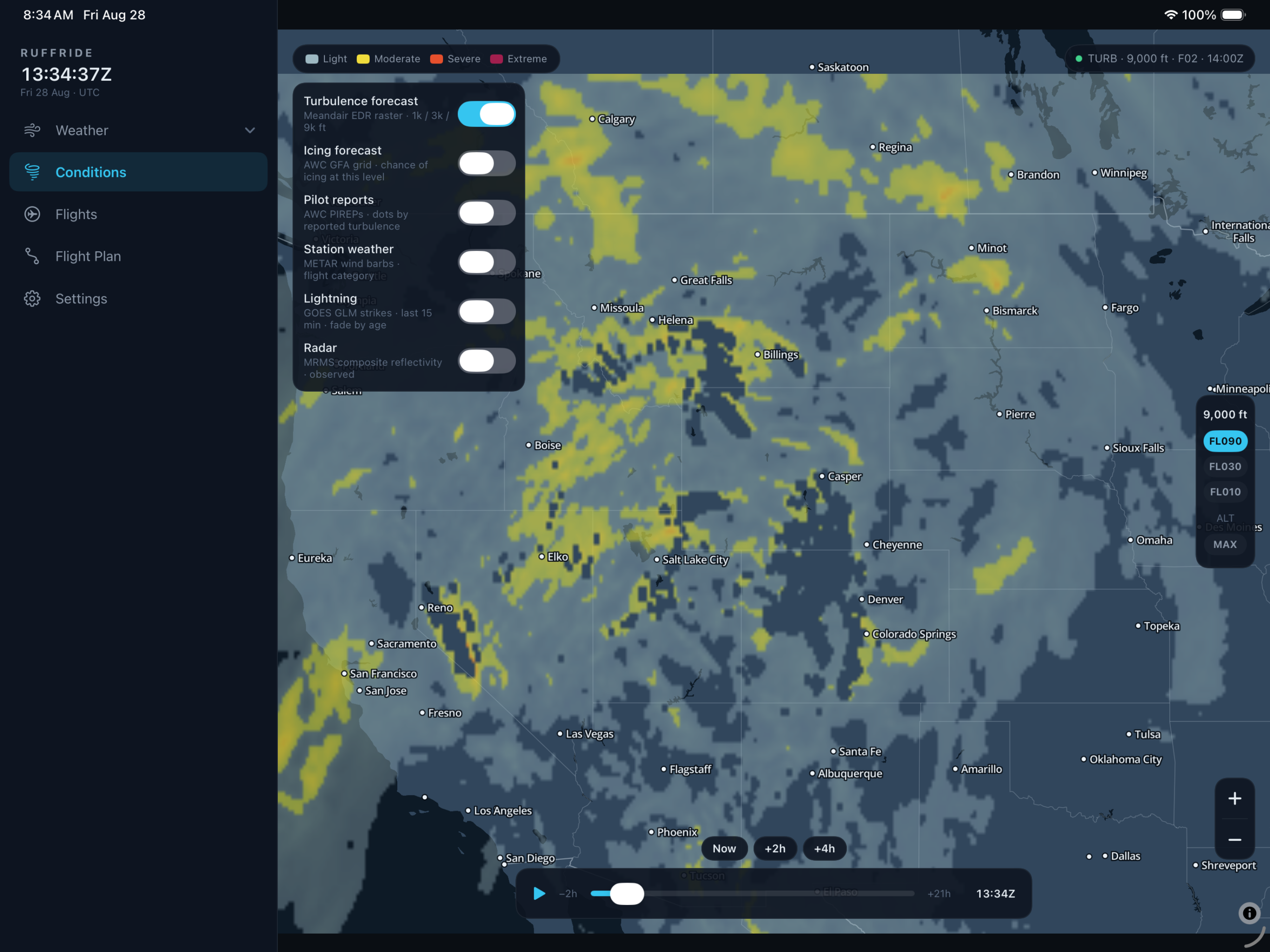This screenshot has height=952, width=1270.
Task: Click the Winnipeg city marker
Action: point(1095,172)
